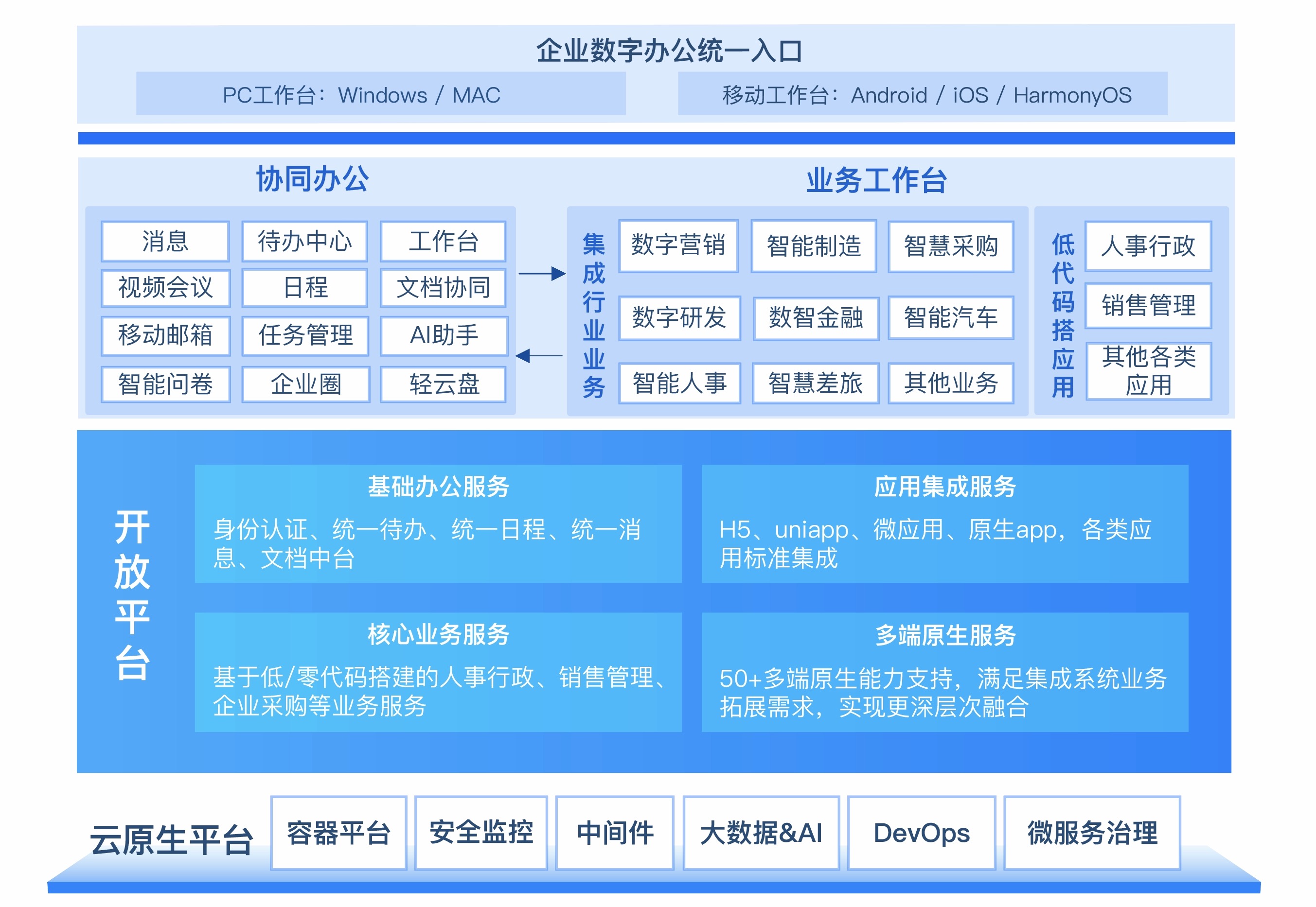The image size is (1316, 907).
Task: Select the 待办中心 box
Action: 305,241
